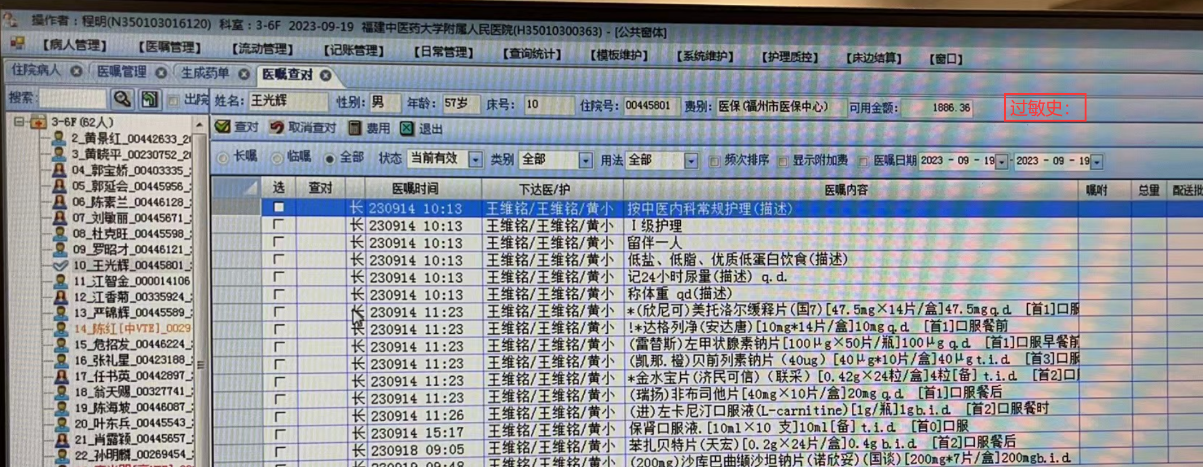Click the patient avatar icon of 21_肖露颖

tap(60, 438)
